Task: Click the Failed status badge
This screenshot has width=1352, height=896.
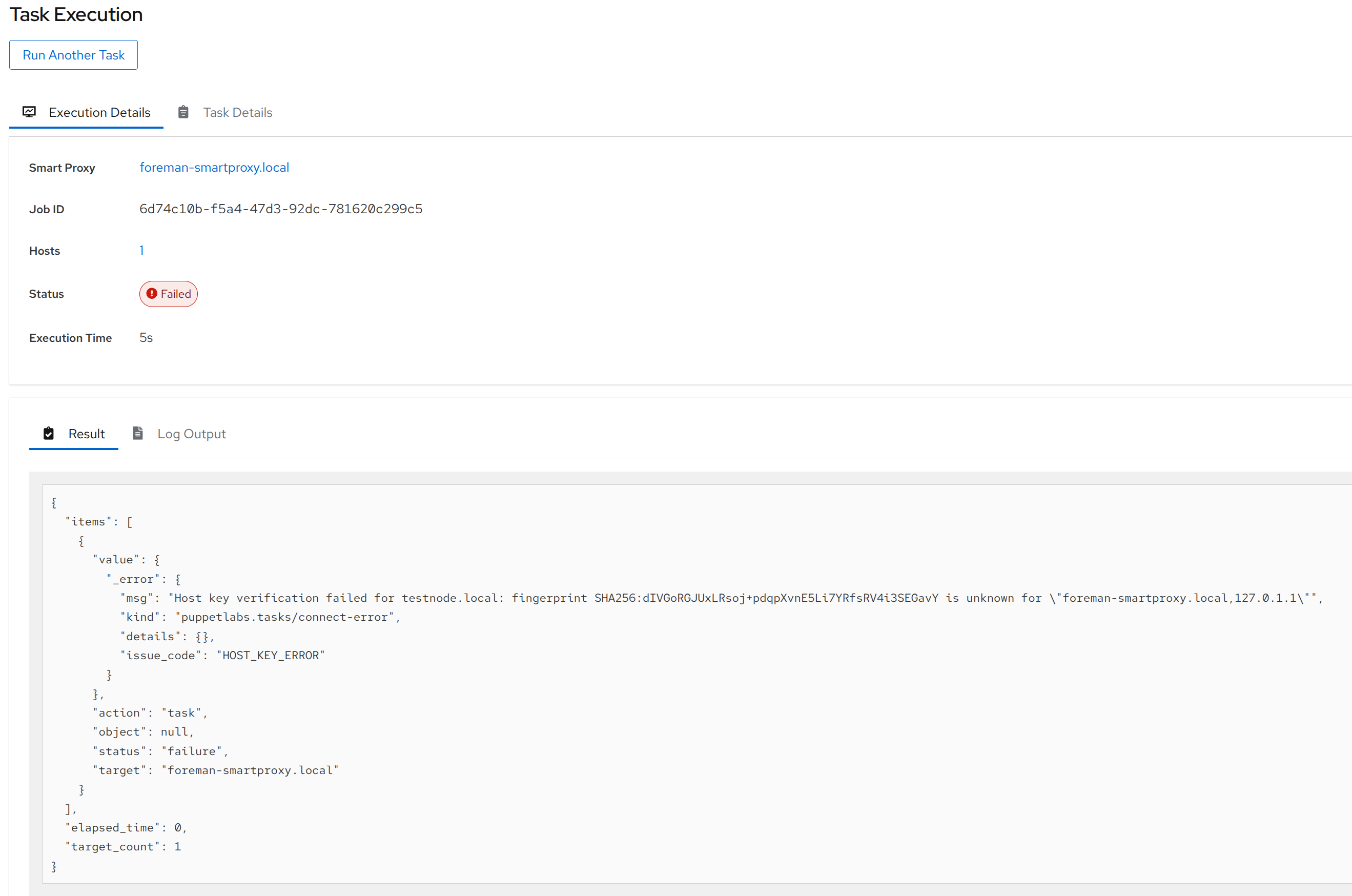Action: click(x=168, y=294)
